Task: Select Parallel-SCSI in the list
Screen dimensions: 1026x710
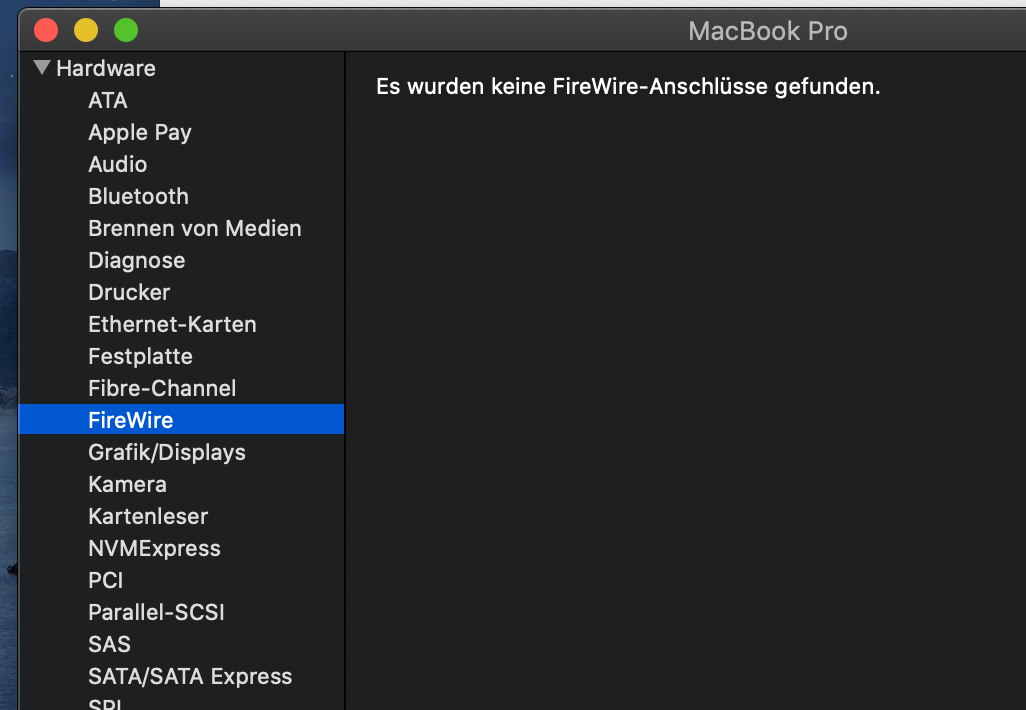Action: pos(156,612)
